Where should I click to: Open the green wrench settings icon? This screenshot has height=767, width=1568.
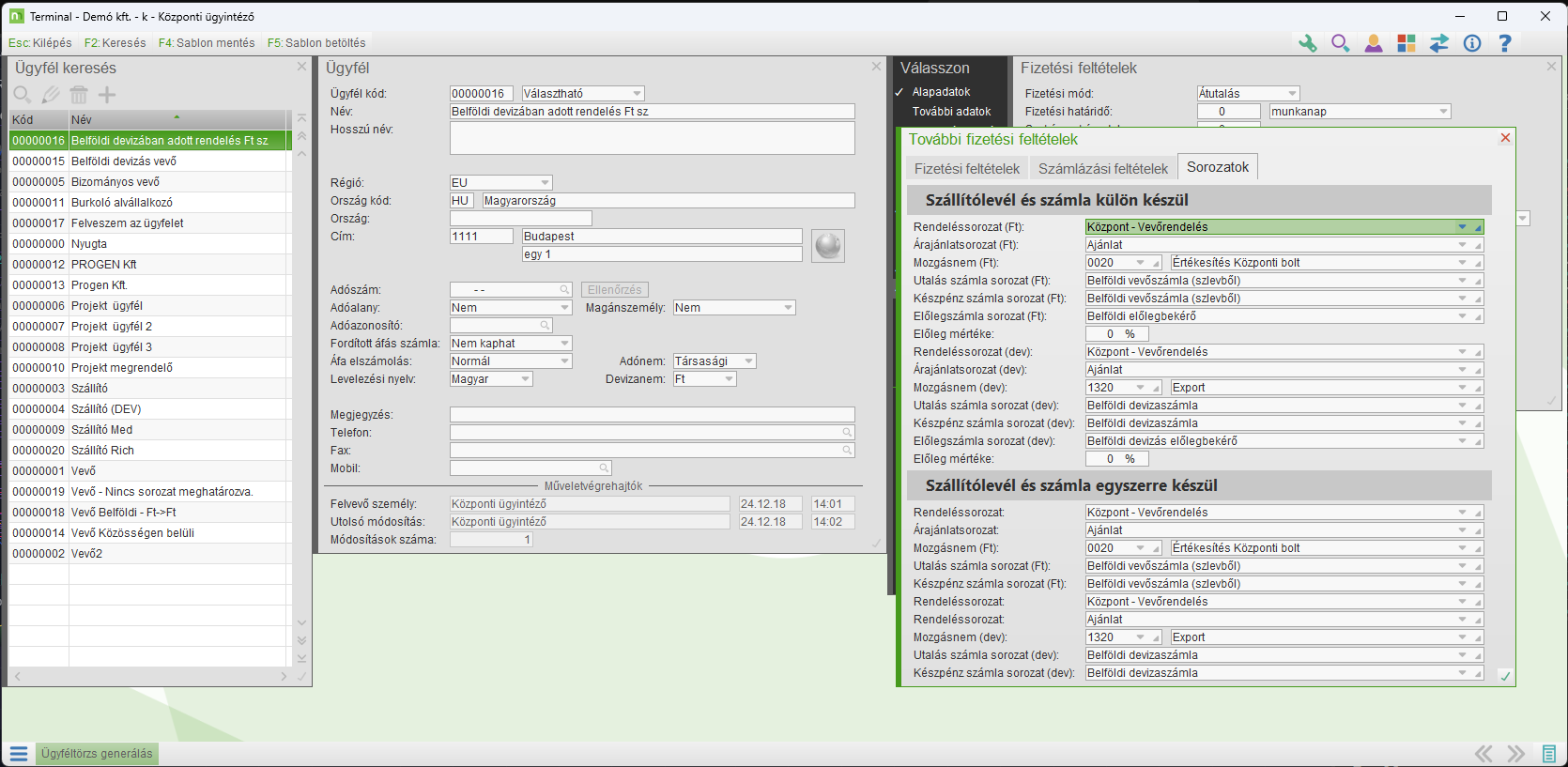point(1307,43)
